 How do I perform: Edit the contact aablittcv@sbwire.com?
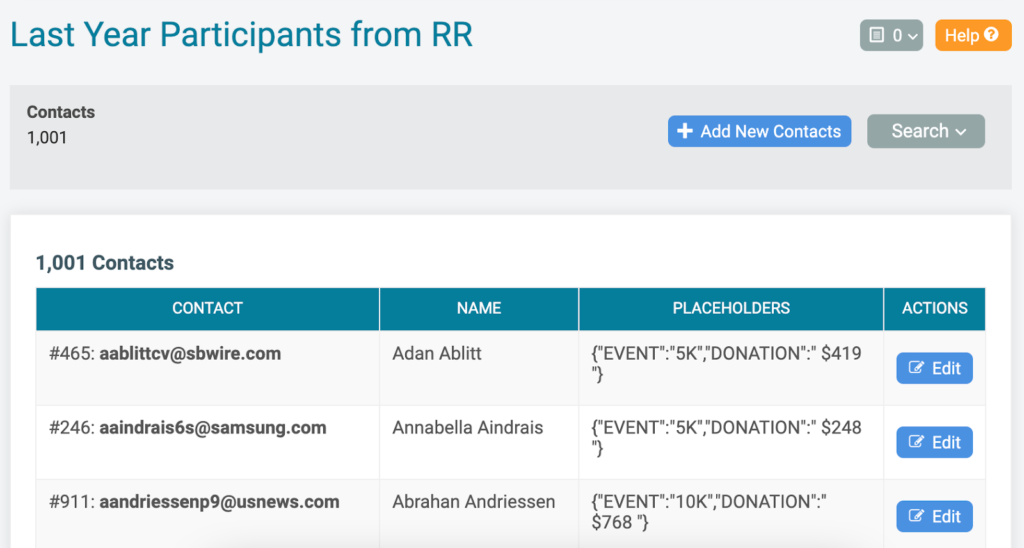935,368
